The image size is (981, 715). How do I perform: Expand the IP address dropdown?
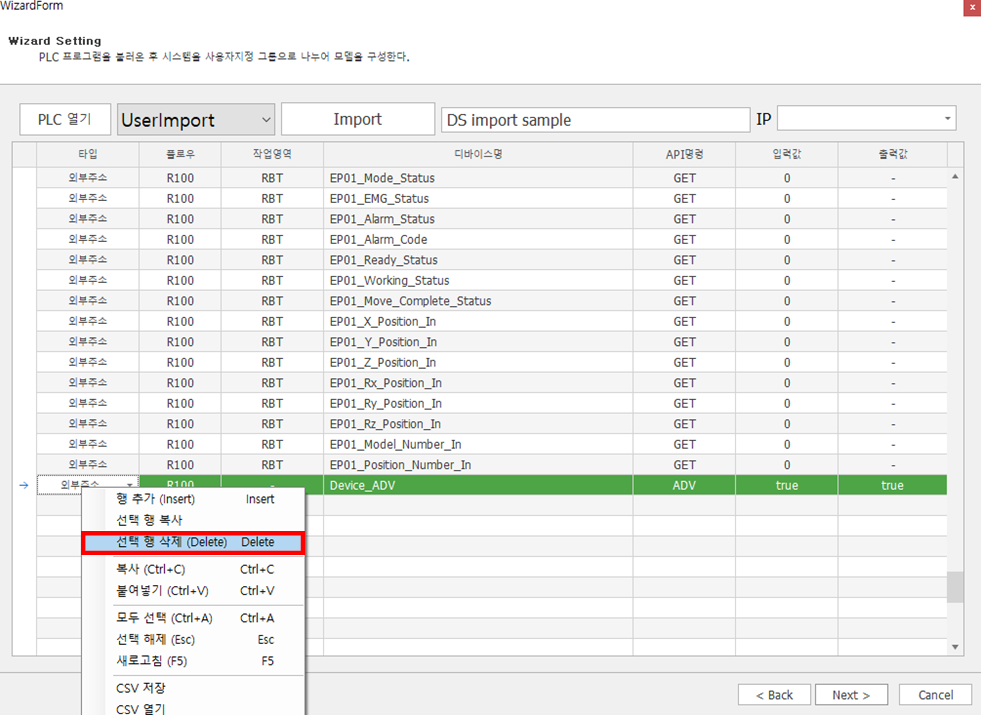pyautogui.click(x=943, y=120)
